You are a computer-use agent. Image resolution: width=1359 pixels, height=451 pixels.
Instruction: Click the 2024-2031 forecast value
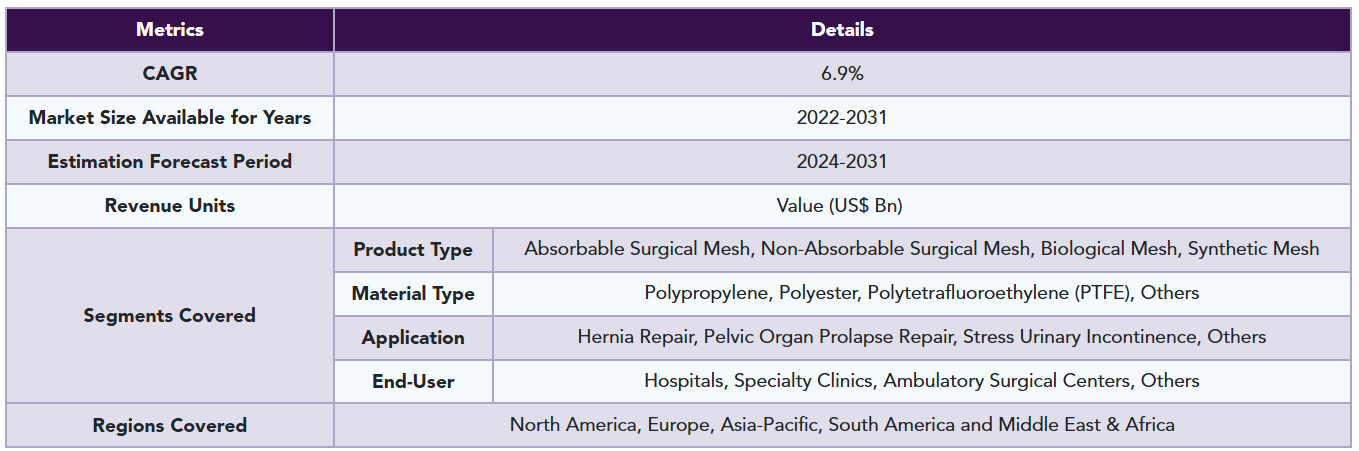pyautogui.click(x=842, y=162)
